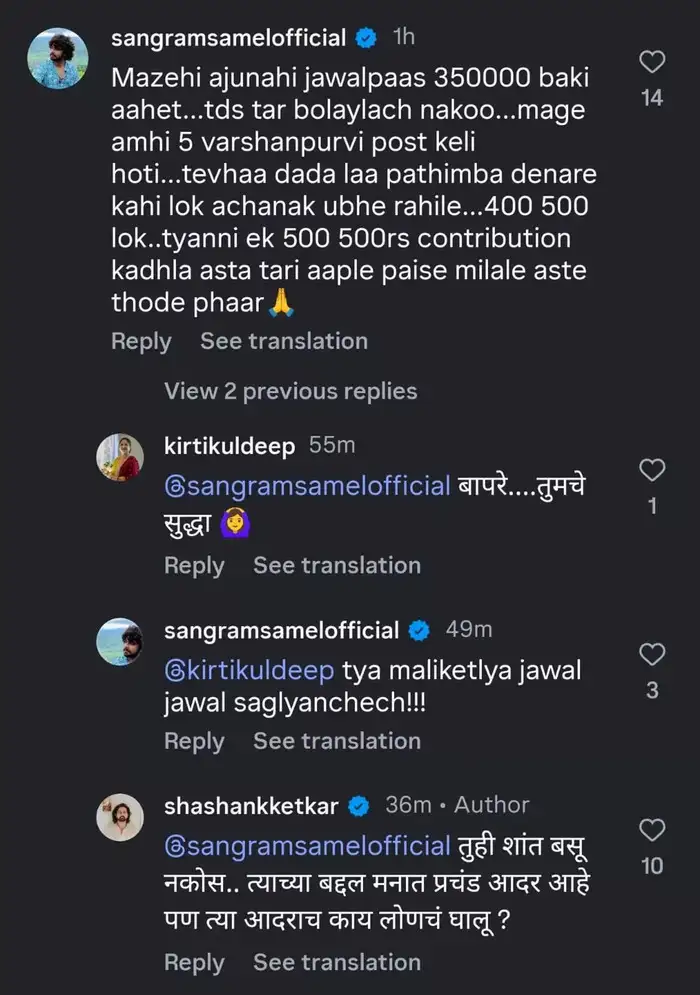The width and height of the screenshot is (700, 995).
Task: Click verified badge on Sangram's second comment
Action: [x=420, y=630]
